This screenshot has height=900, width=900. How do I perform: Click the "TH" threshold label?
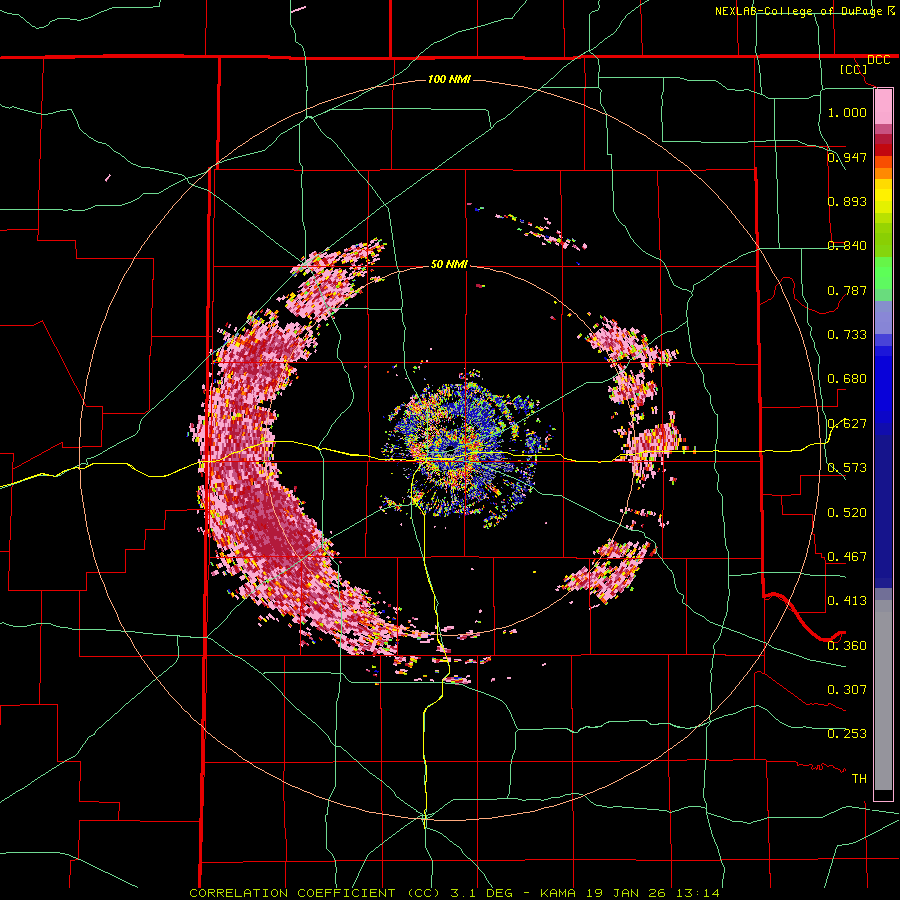point(859,779)
